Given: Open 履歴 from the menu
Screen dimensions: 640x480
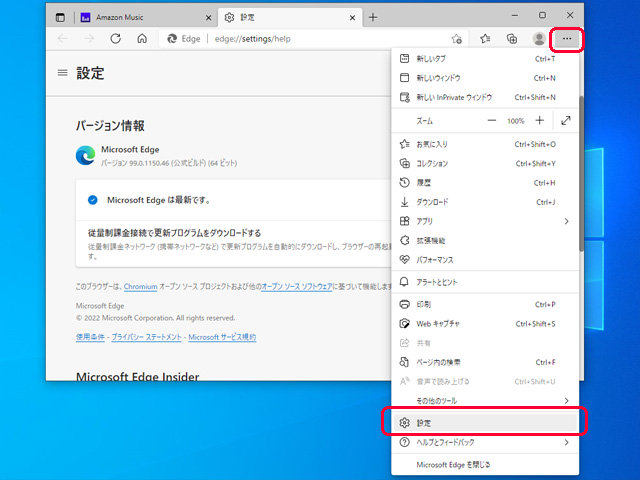Looking at the screenshot, I should click(x=485, y=182).
